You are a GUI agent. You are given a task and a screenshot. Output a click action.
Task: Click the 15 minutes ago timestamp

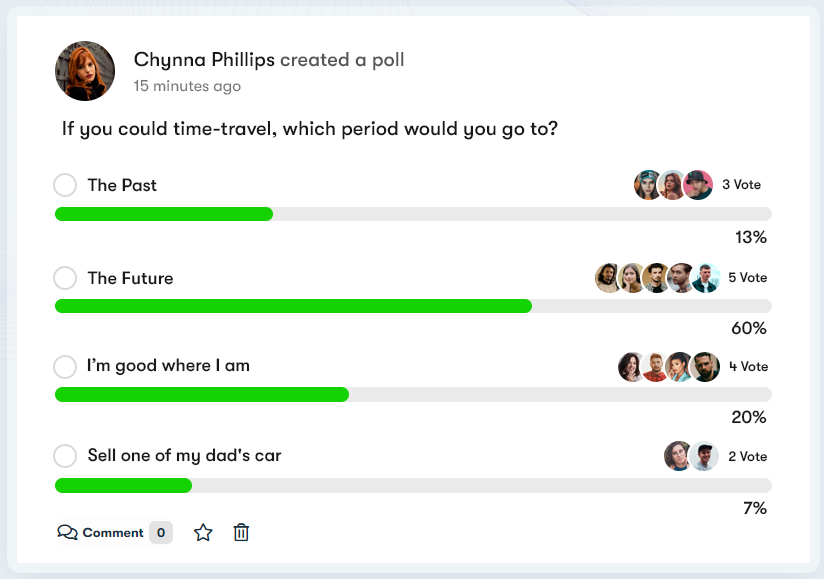pos(187,86)
